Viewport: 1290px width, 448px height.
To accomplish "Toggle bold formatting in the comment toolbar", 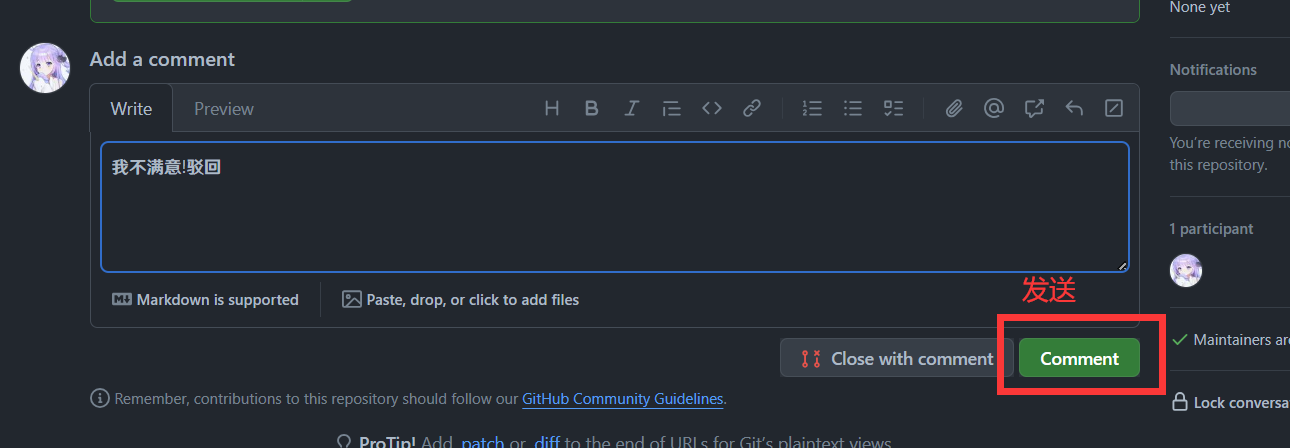I will tap(591, 108).
